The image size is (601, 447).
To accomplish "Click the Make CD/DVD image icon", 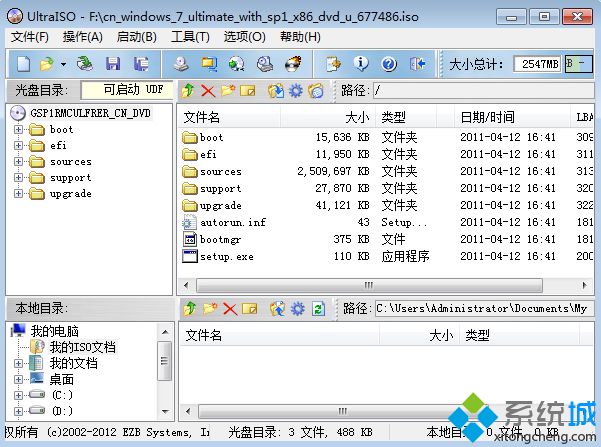I will [181, 64].
